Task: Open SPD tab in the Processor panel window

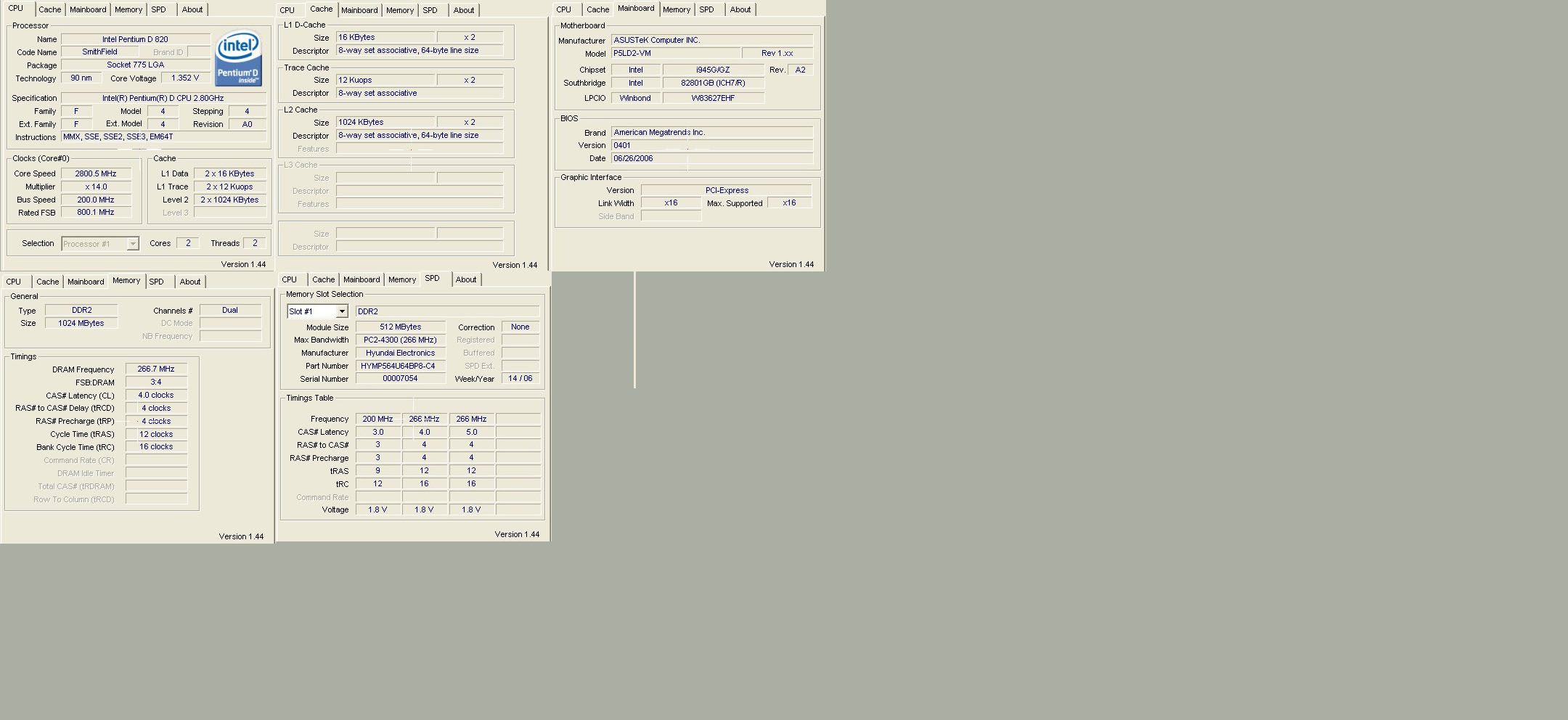Action: point(158,9)
